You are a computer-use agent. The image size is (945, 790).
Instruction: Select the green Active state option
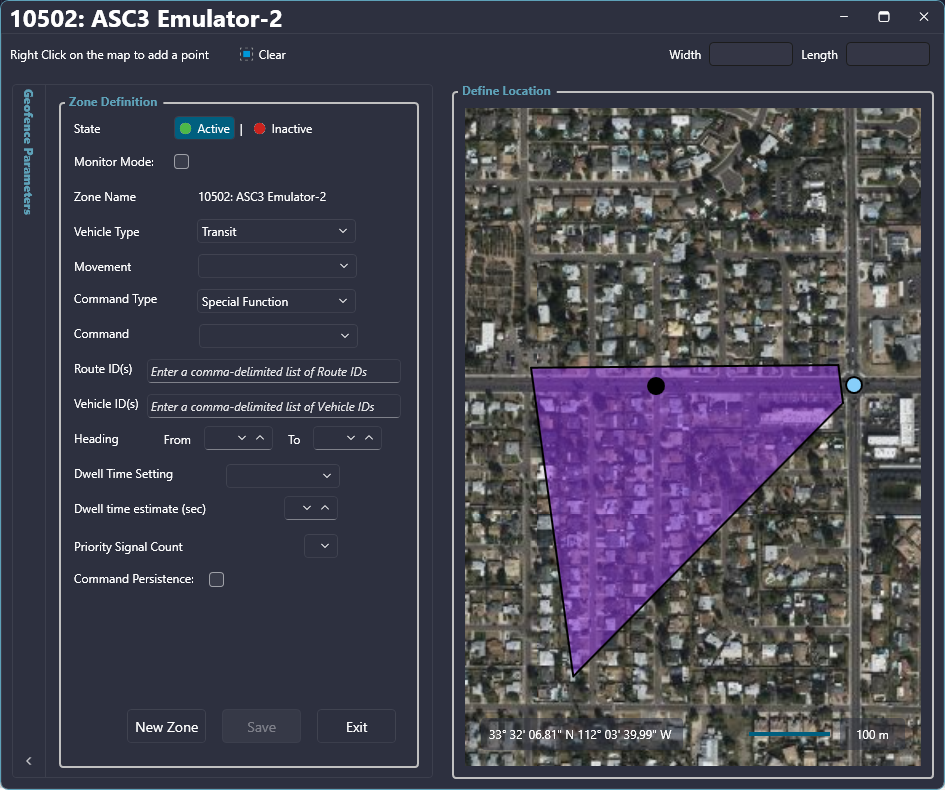(x=205, y=129)
